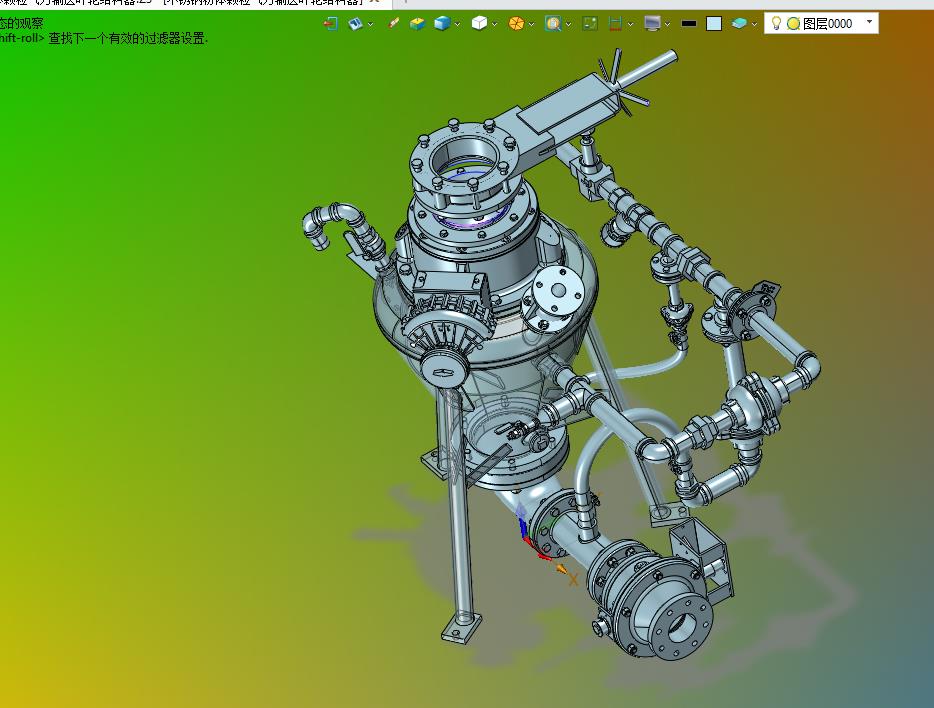The image size is (934, 708).
Task: Click the section/measure bracket icon
Action: 615,23
